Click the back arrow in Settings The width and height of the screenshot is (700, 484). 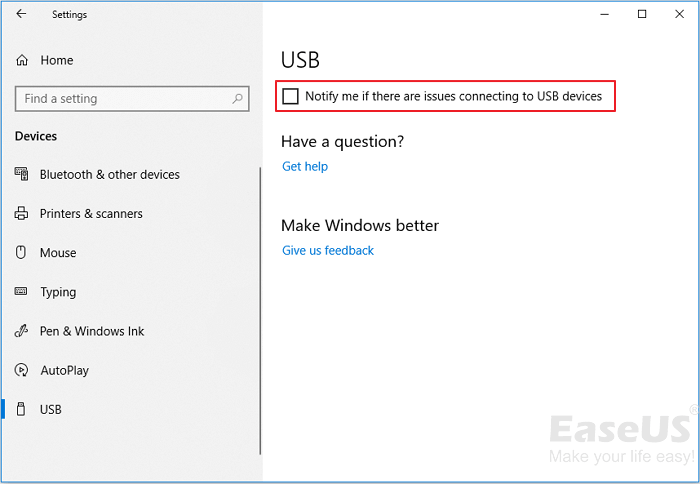[x=21, y=14]
